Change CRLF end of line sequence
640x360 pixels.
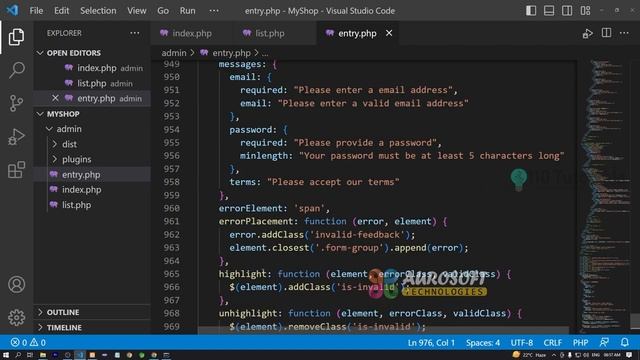click(552, 342)
